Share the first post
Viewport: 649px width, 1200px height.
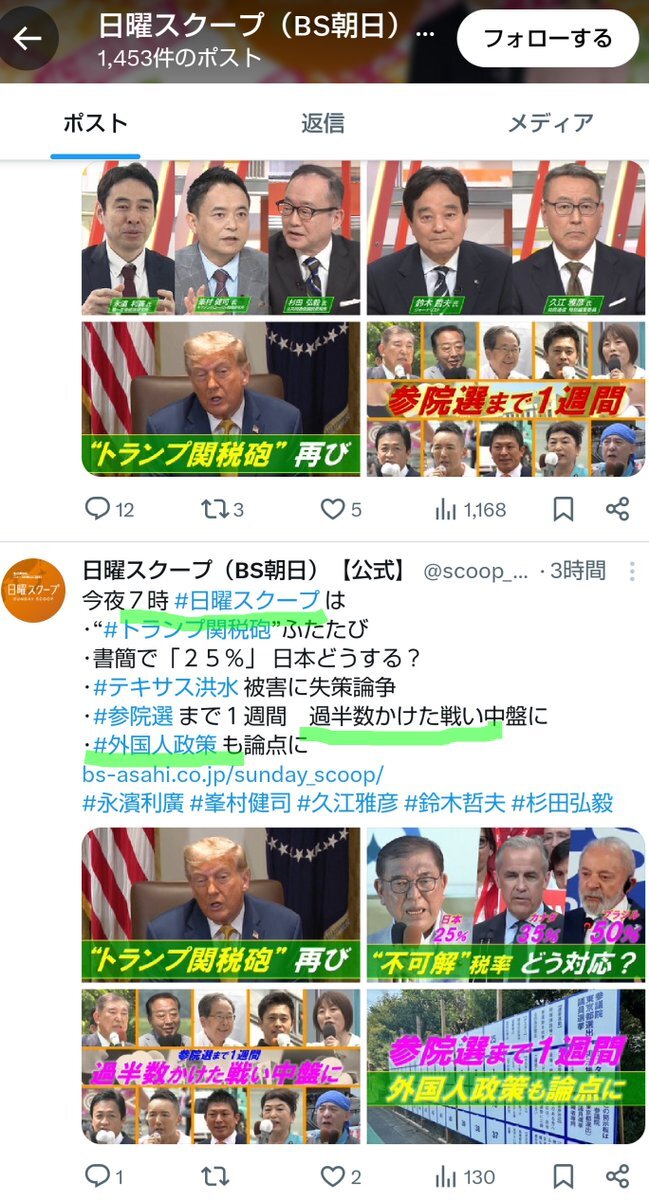[x=617, y=509]
